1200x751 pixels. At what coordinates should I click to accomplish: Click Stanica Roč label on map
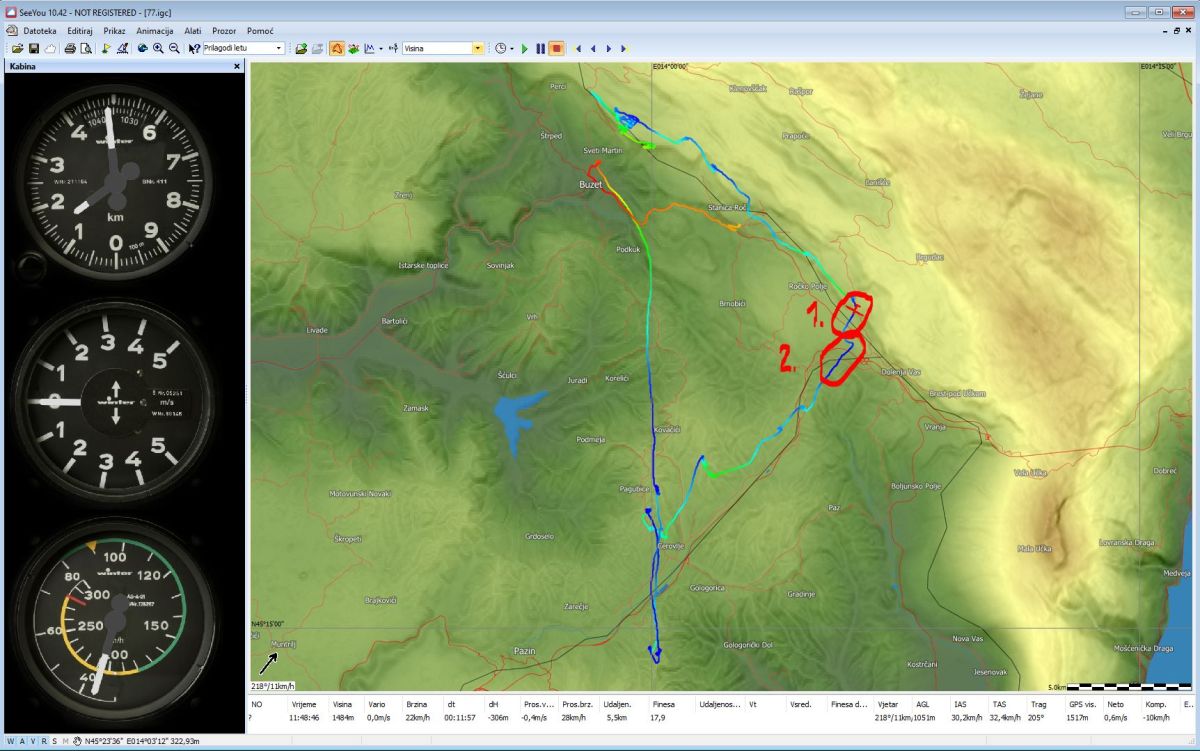tap(727, 207)
